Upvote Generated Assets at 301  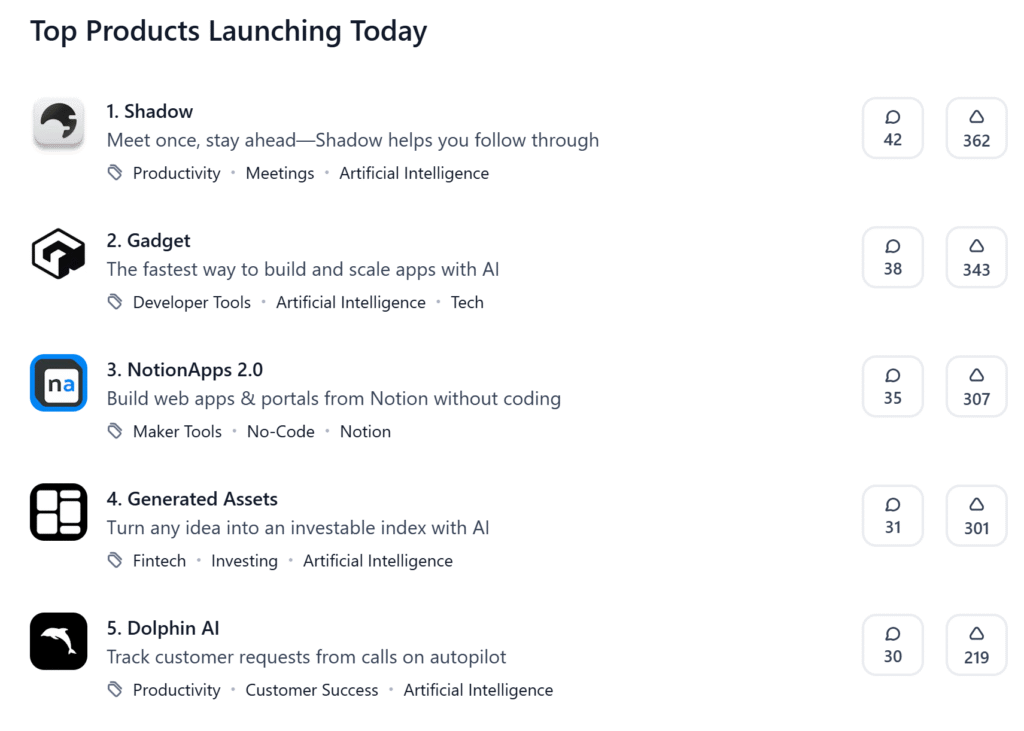pyautogui.click(x=976, y=516)
